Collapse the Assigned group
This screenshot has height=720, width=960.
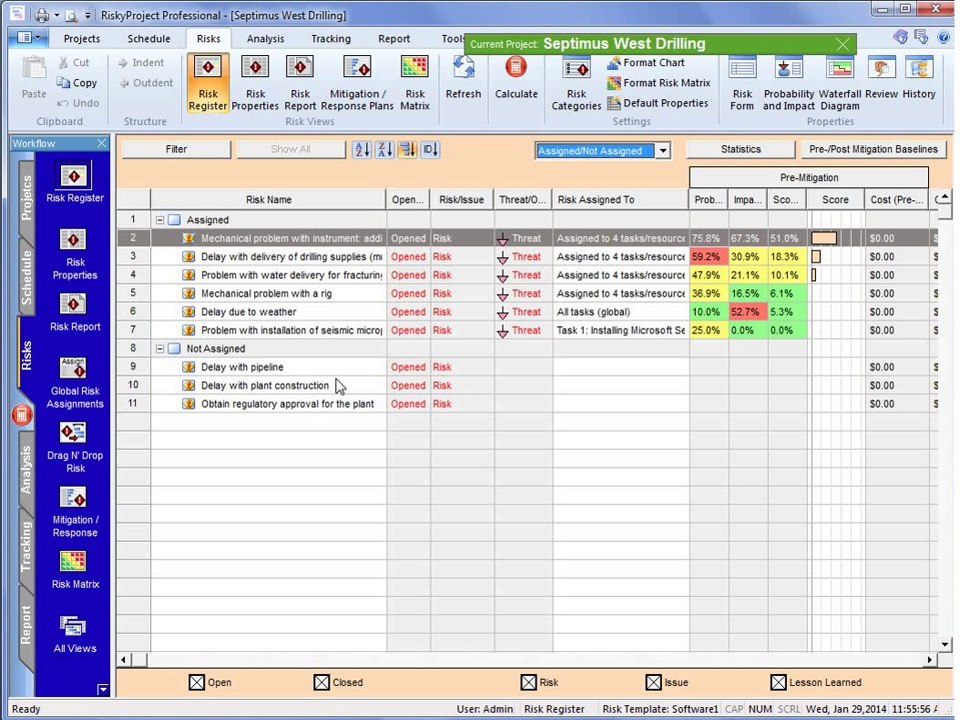(160, 220)
